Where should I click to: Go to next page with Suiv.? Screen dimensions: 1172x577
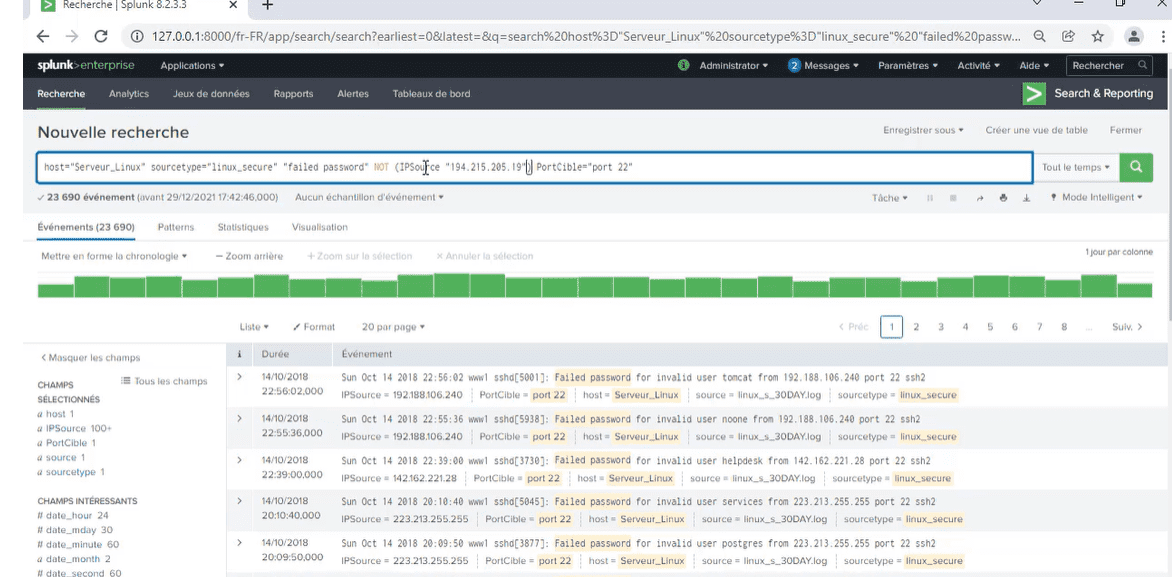[1128, 327]
